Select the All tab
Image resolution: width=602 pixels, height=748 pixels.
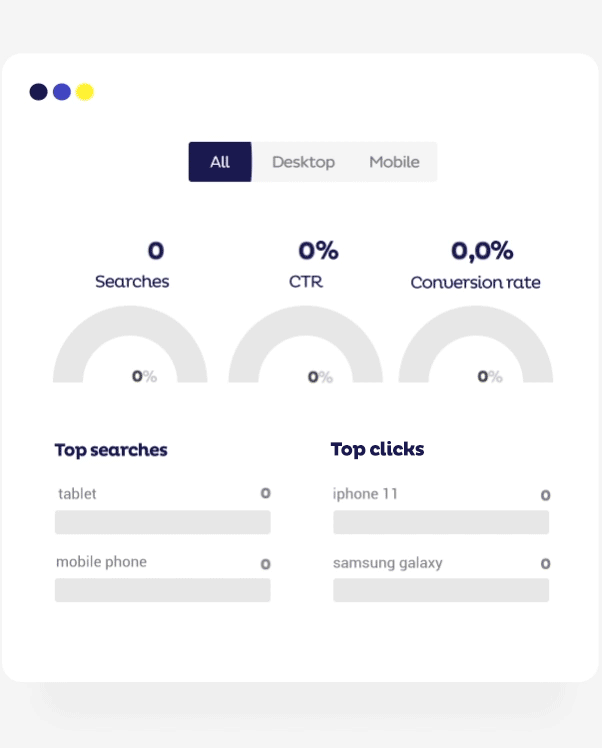click(220, 162)
